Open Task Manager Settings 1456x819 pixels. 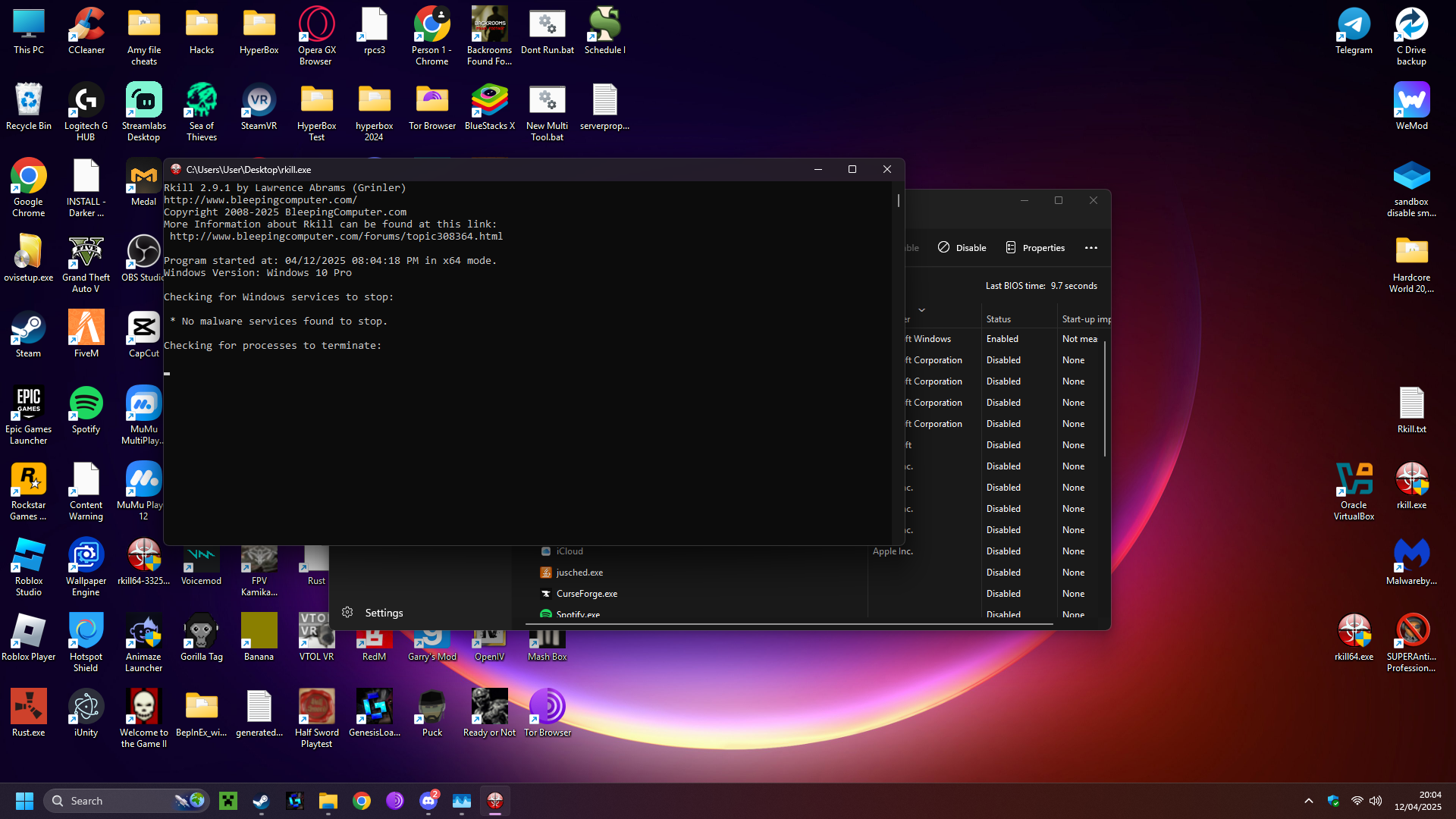tap(373, 613)
